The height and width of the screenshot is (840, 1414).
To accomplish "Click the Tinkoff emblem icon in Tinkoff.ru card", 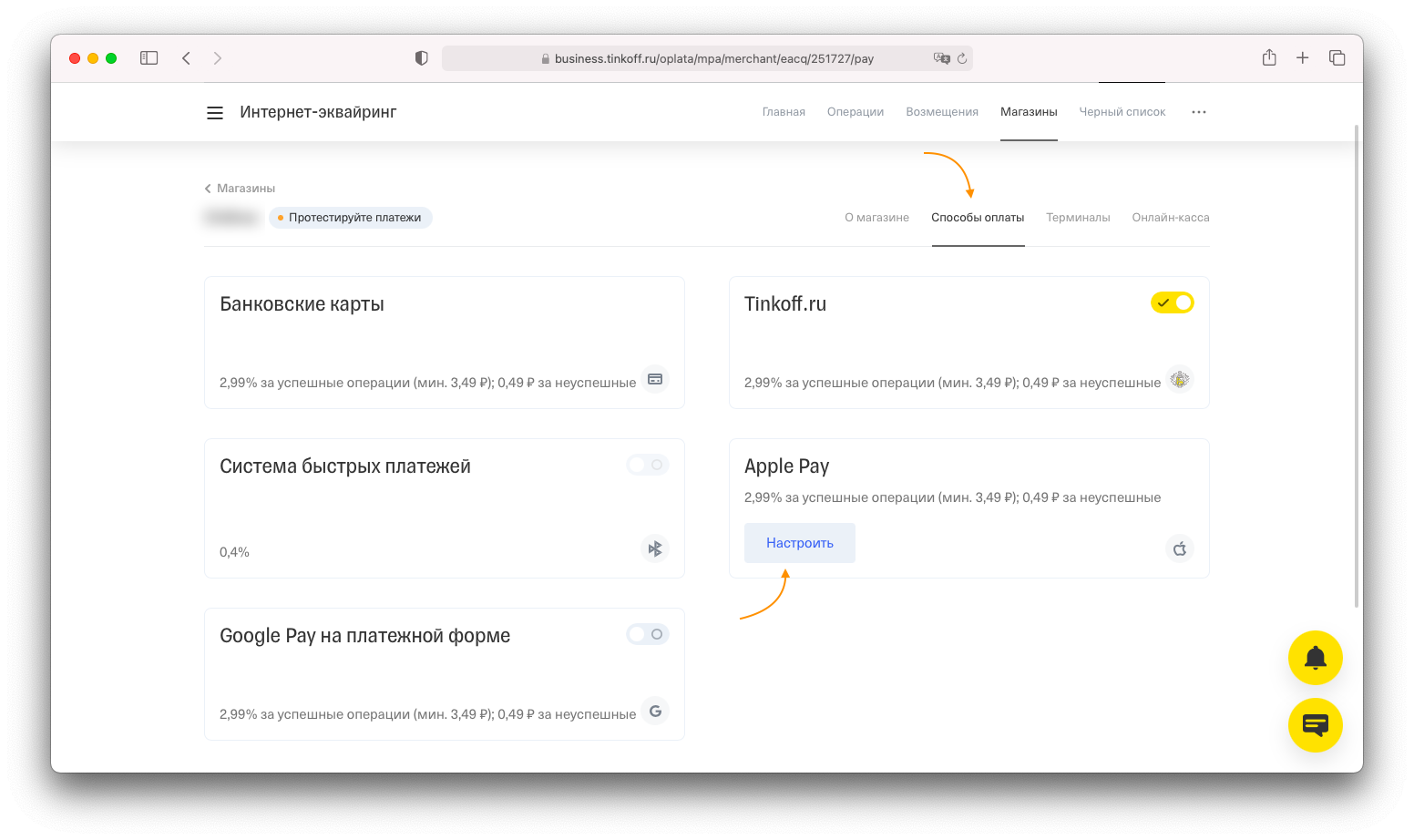I will pyautogui.click(x=1180, y=379).
